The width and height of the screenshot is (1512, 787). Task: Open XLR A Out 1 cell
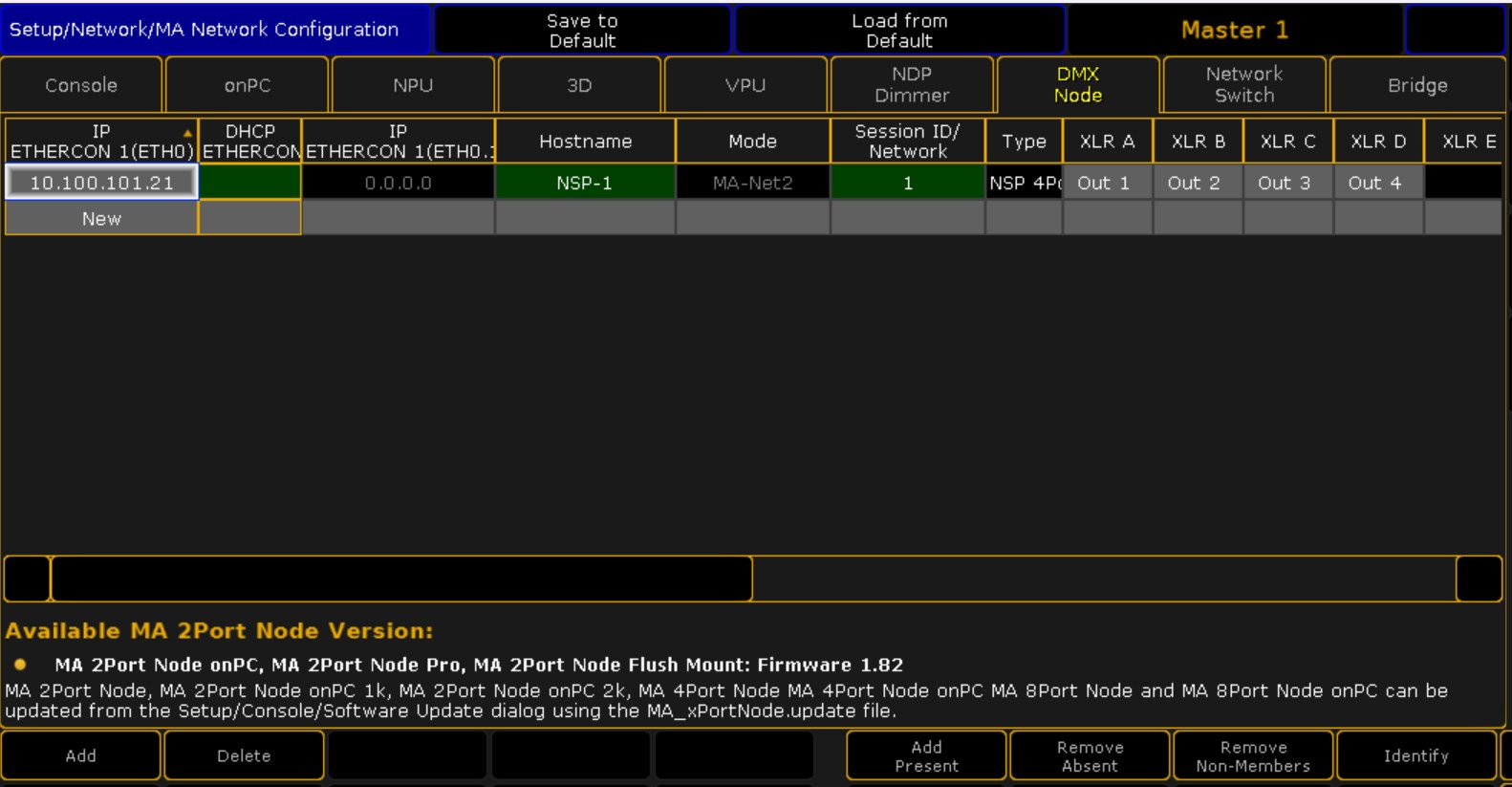click(1106, 183)
